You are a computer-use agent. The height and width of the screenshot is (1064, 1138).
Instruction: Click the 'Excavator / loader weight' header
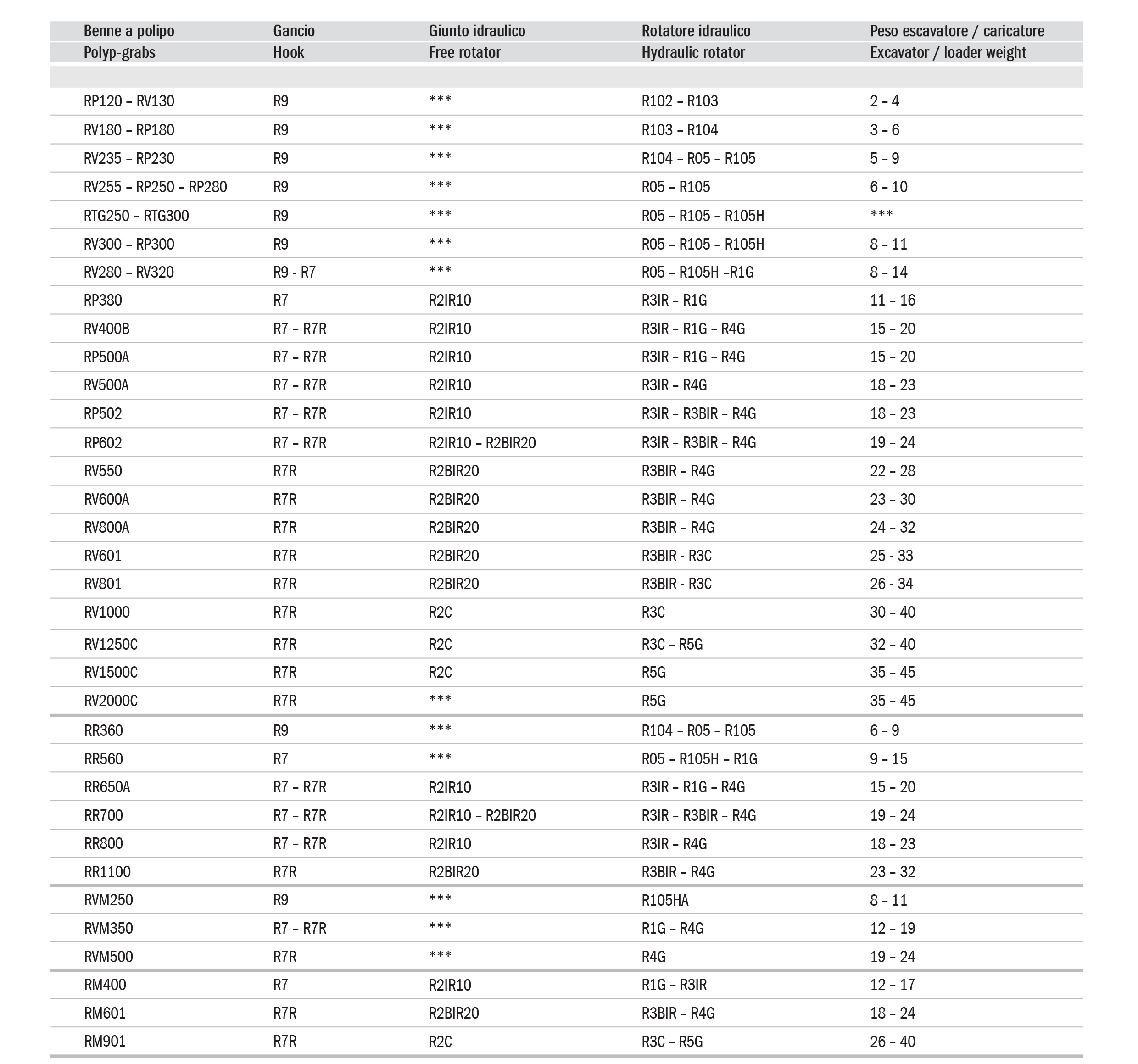(x=948, y=53)
